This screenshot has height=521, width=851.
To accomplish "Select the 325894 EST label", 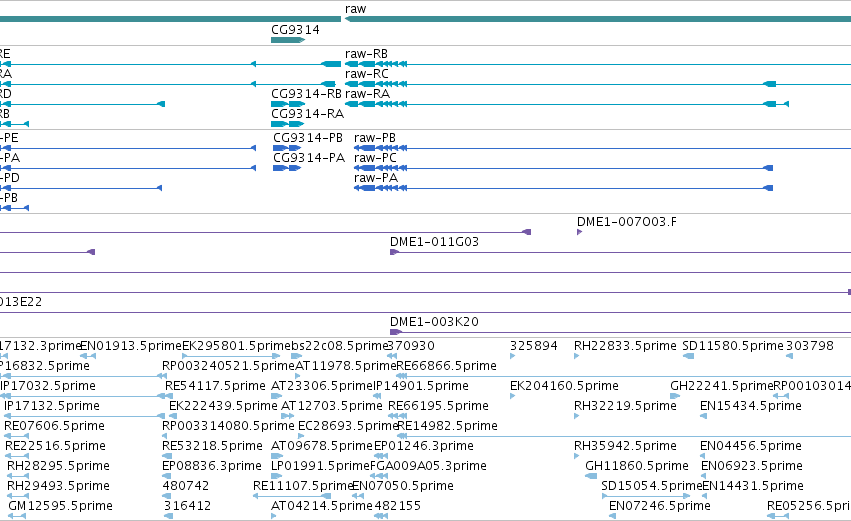I will tap(534, 346).
